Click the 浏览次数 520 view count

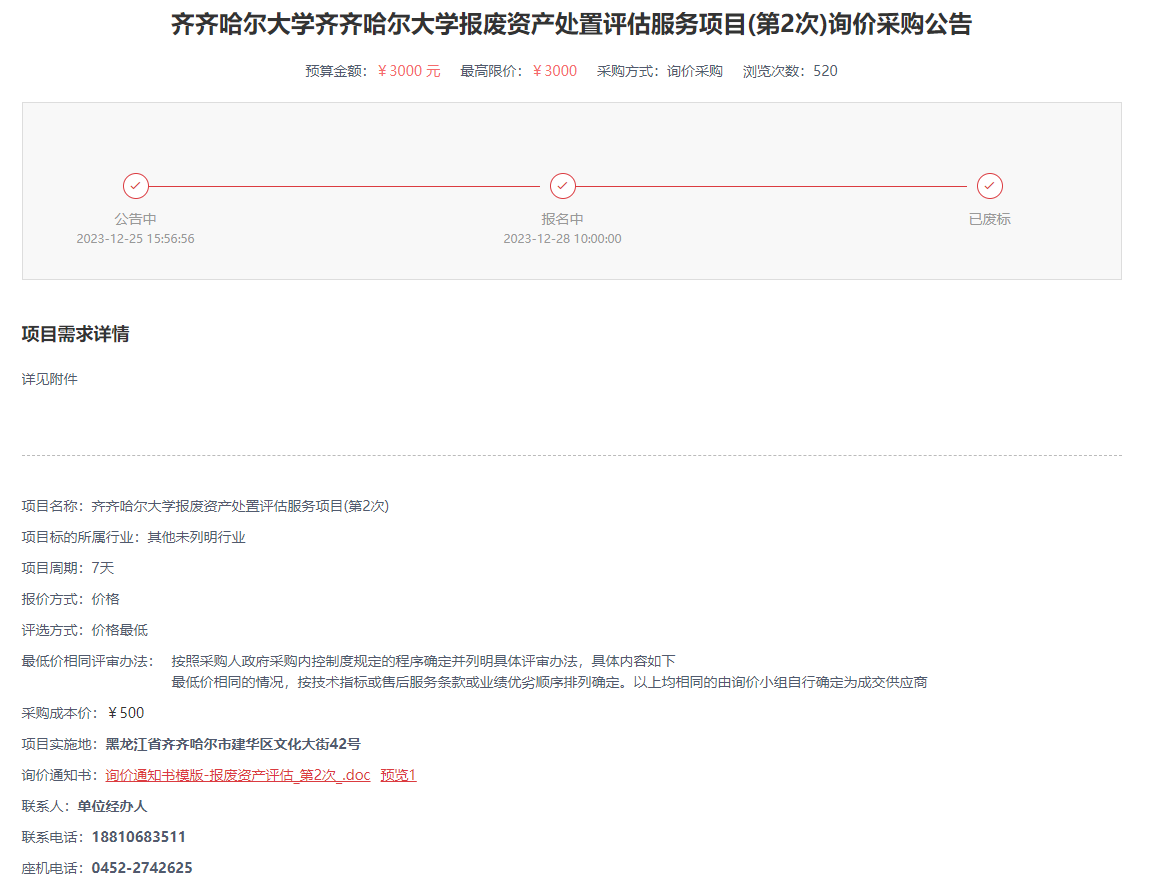[825, 71]
